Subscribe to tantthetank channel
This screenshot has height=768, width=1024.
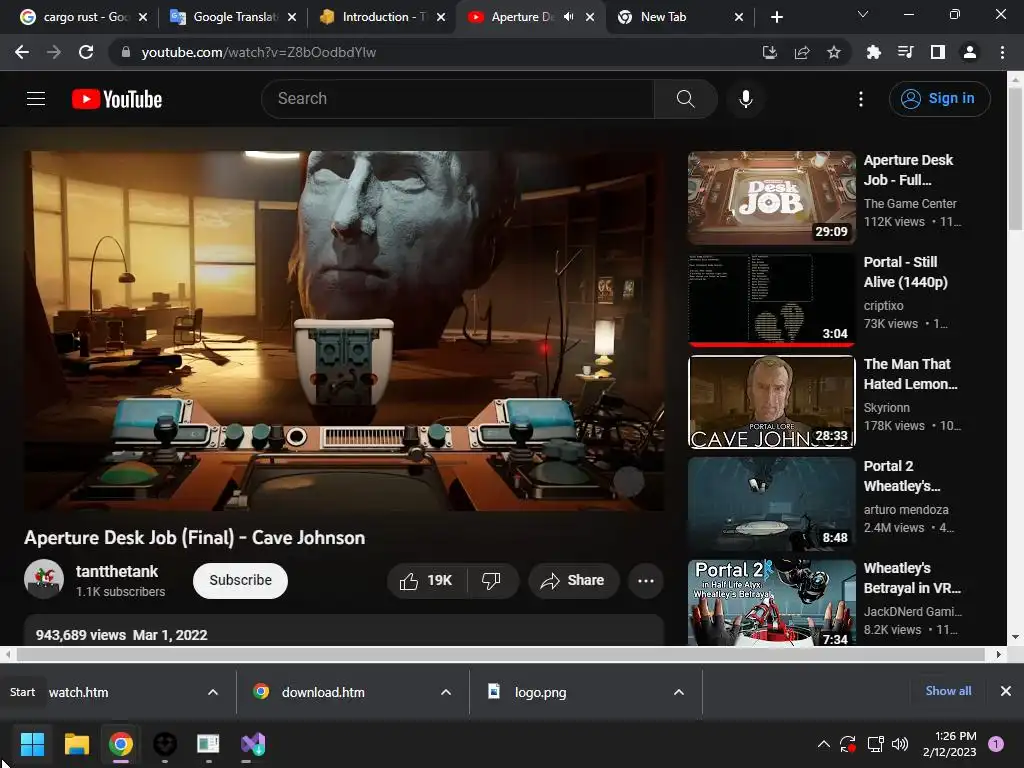(x=240, y=581)
